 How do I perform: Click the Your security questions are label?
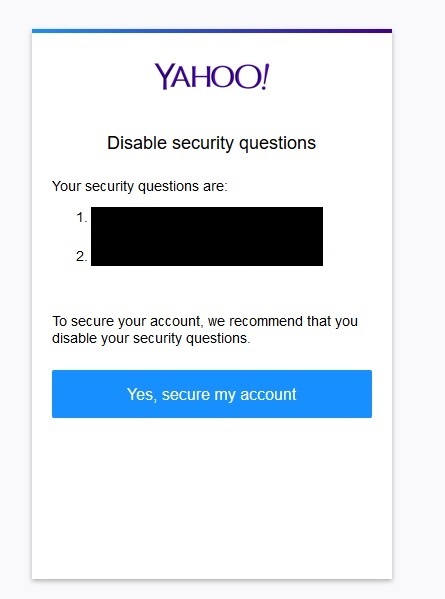pos(140,186)
